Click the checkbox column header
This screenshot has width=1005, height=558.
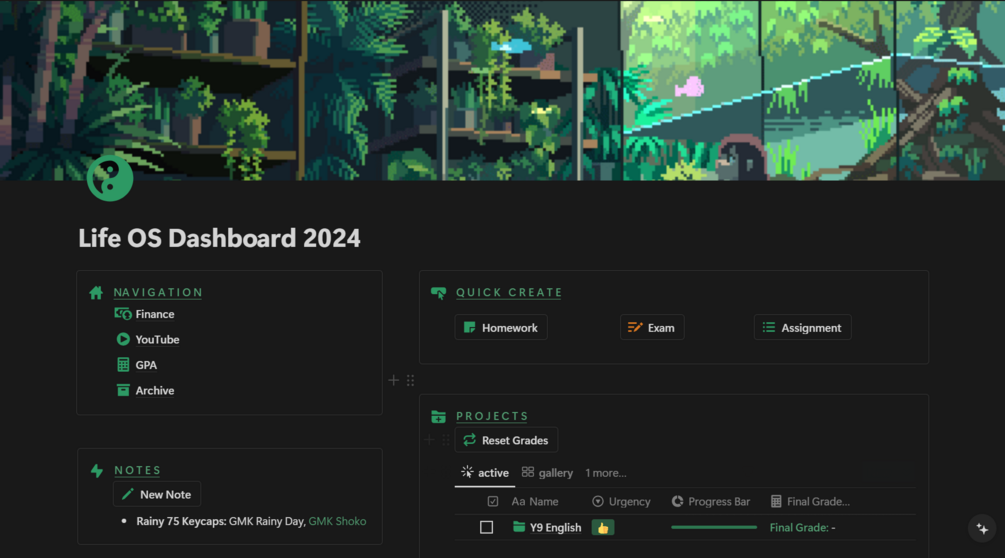coord(493,502)
